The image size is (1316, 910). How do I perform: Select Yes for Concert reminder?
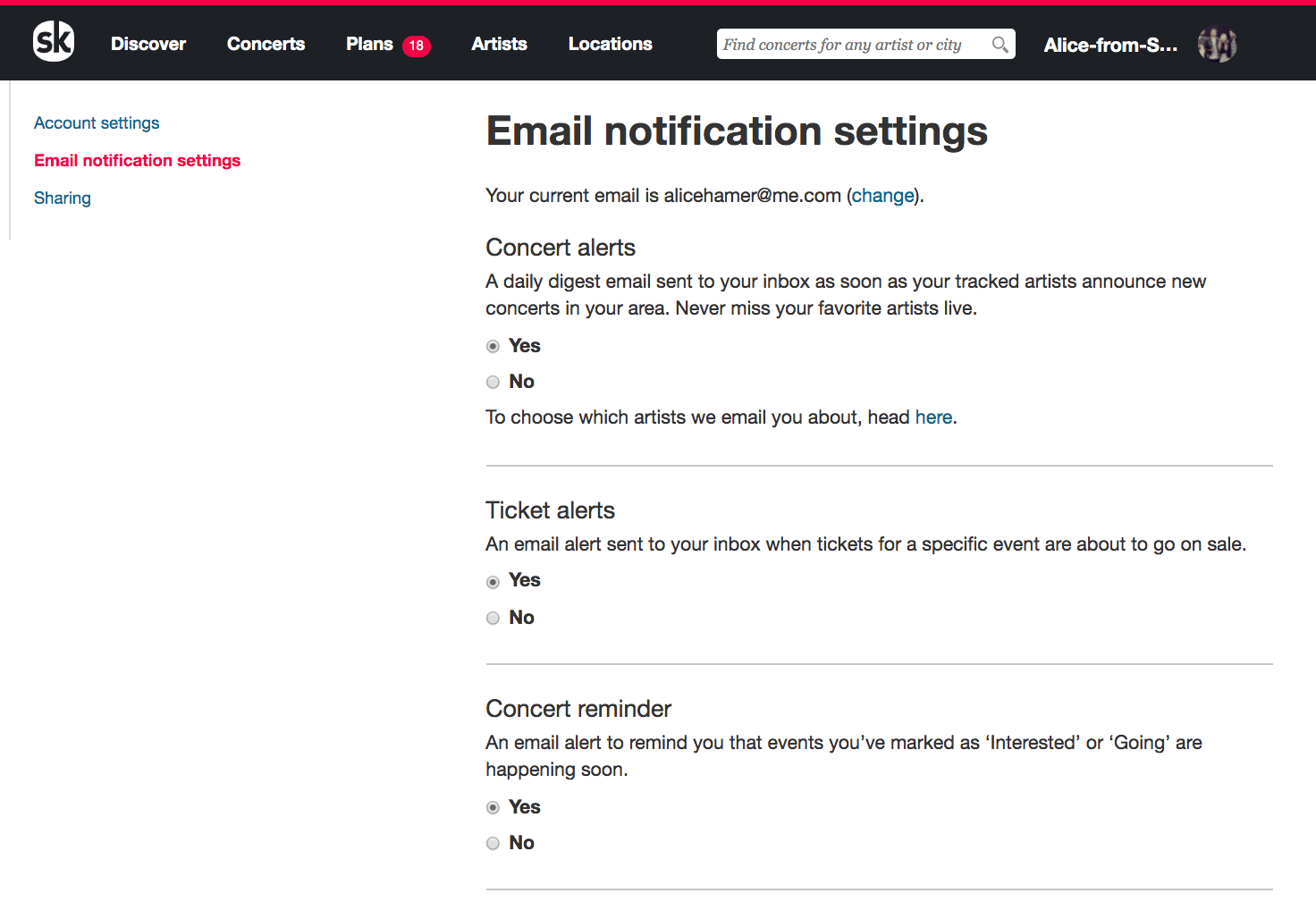(493, 807)
